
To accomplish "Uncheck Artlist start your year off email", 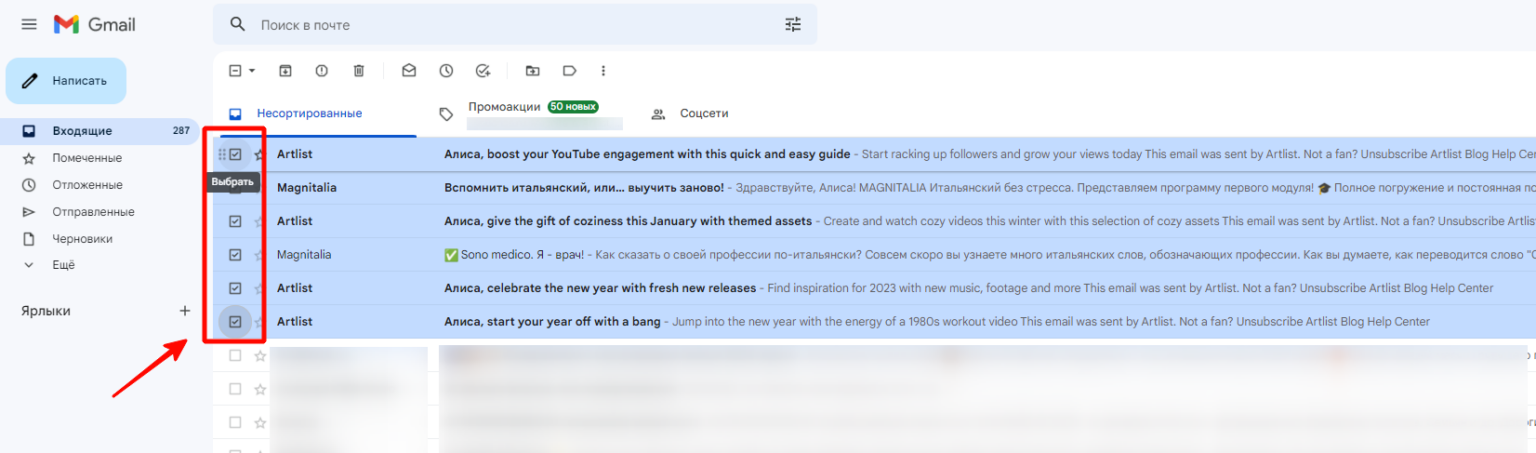I will (x=235, y=322).
